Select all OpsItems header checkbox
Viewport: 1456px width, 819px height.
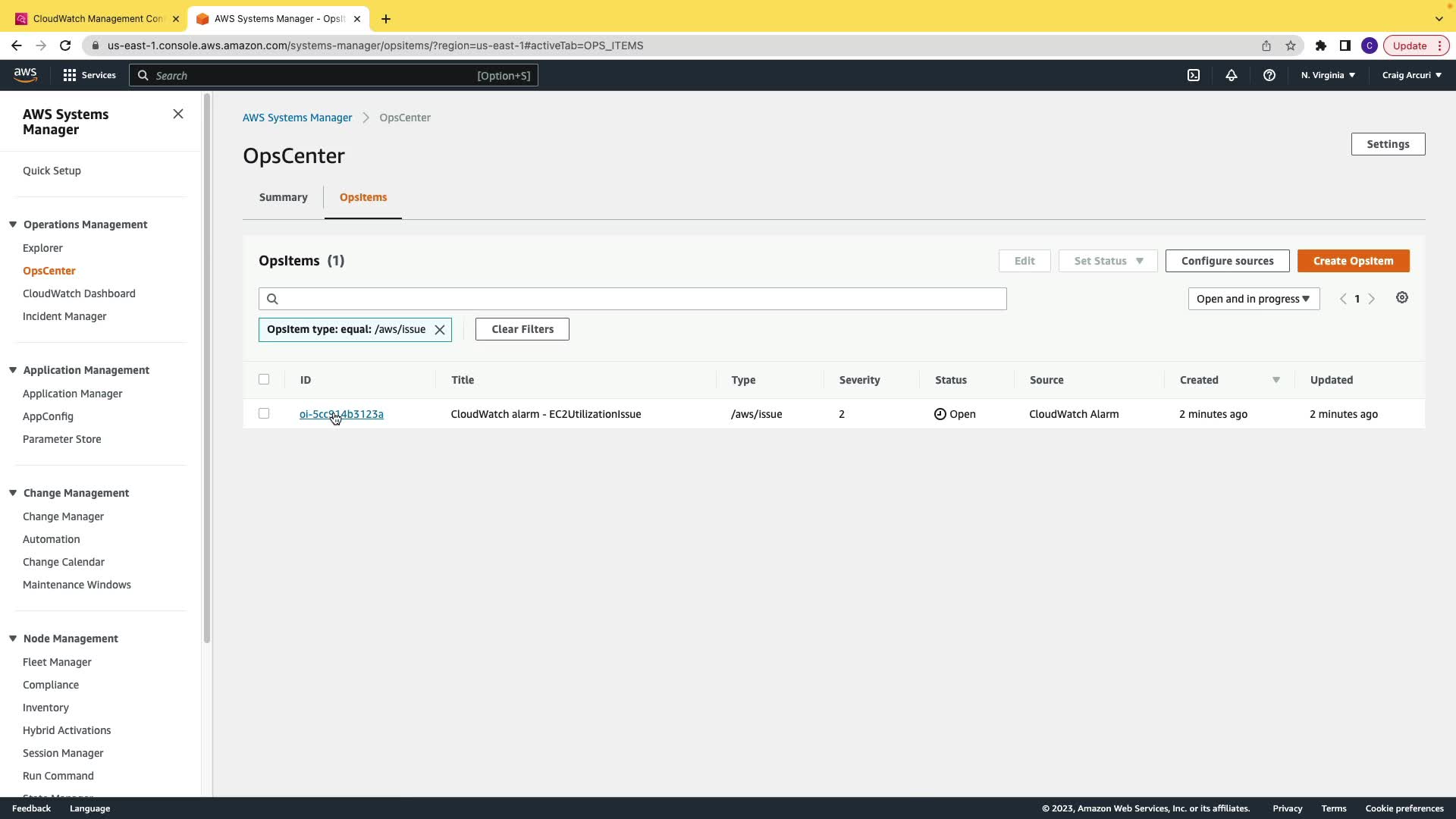pyautogui.click(x=264, y=379)
